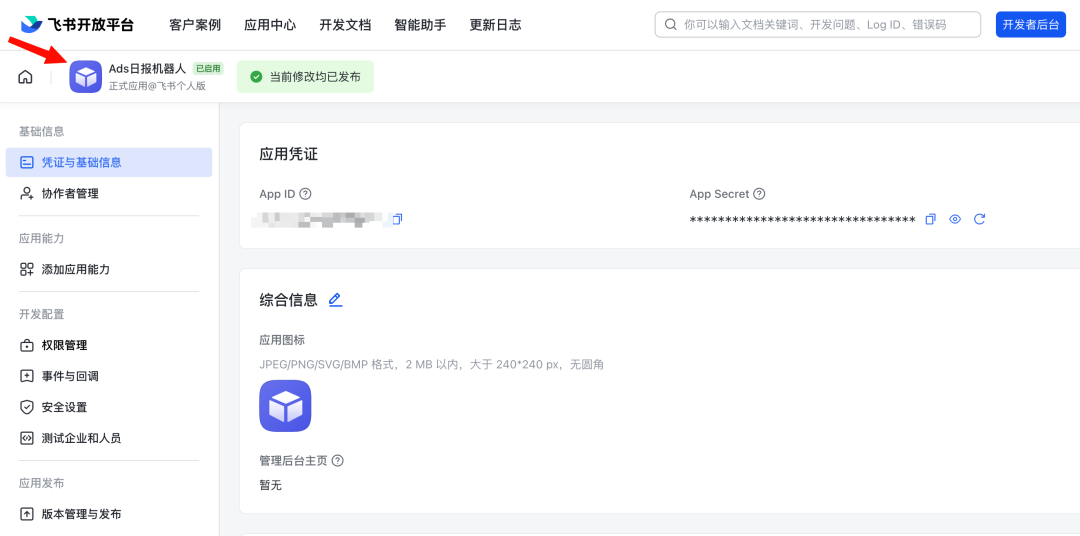Click the 当前修改均已发布 notice

(x=305, y=76)
